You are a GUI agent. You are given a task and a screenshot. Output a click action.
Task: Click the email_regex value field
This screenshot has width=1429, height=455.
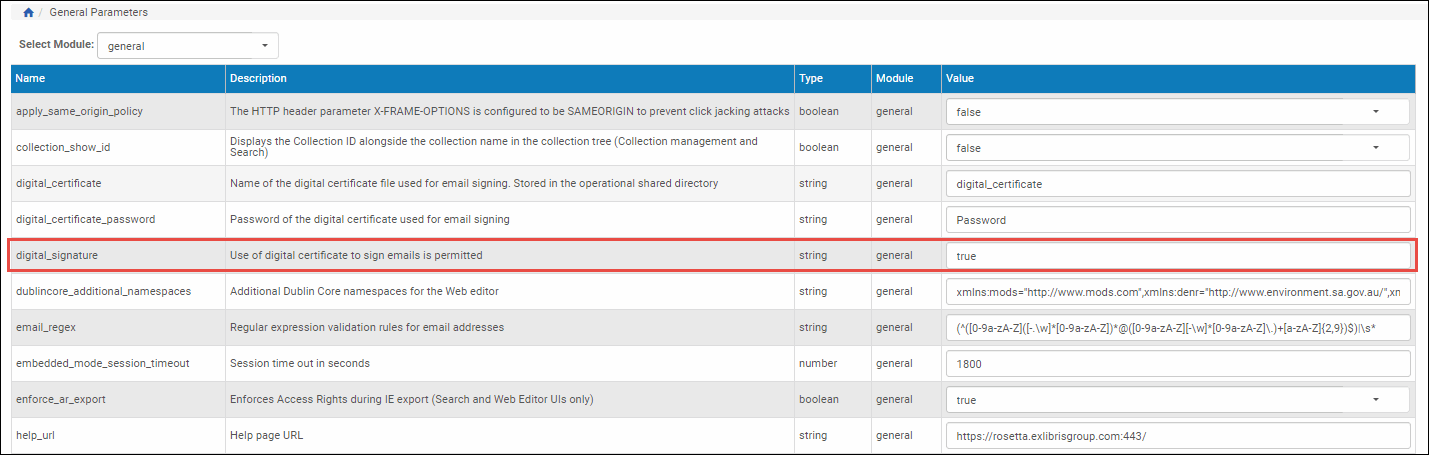coord(1177,328)
